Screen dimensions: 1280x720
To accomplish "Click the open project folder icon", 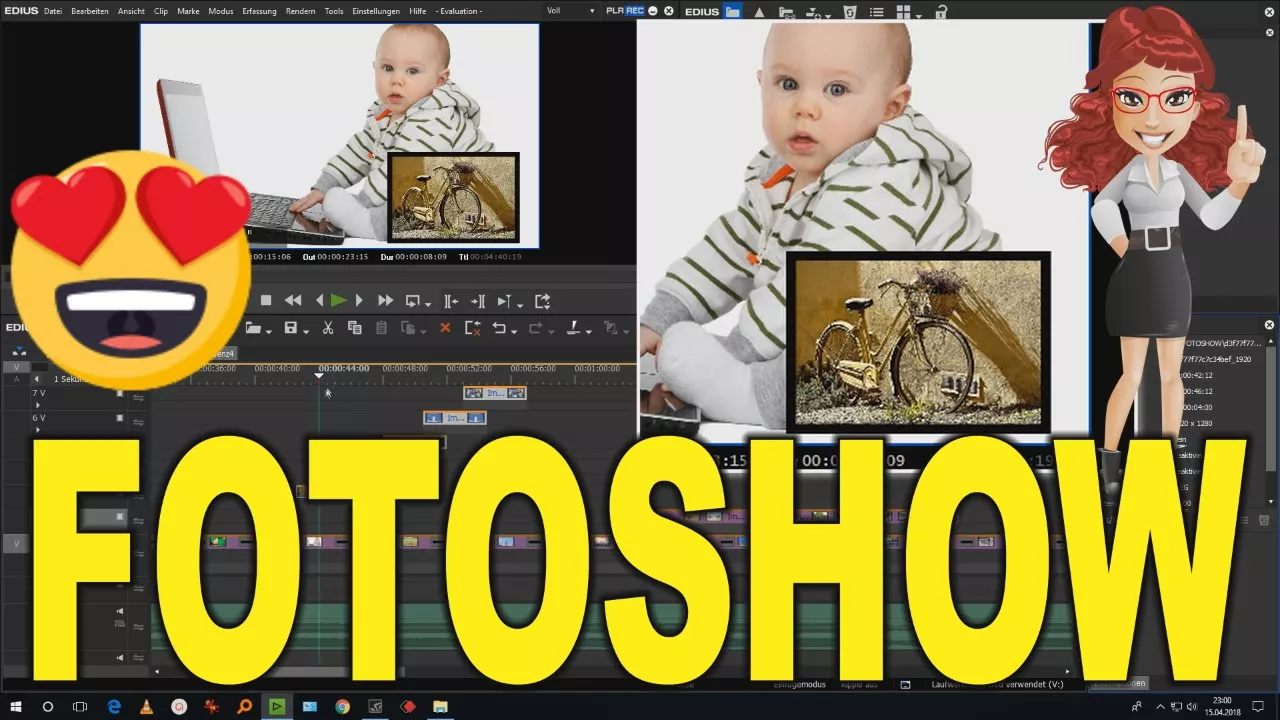I will [253, 328].
